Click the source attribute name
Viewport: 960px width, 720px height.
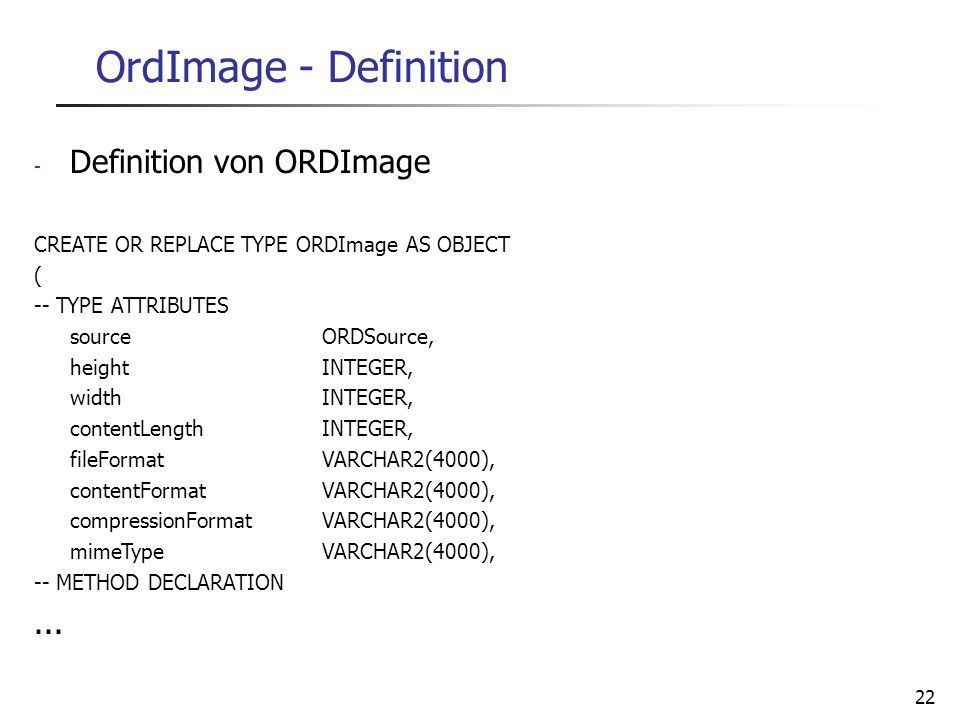[100, 337]
